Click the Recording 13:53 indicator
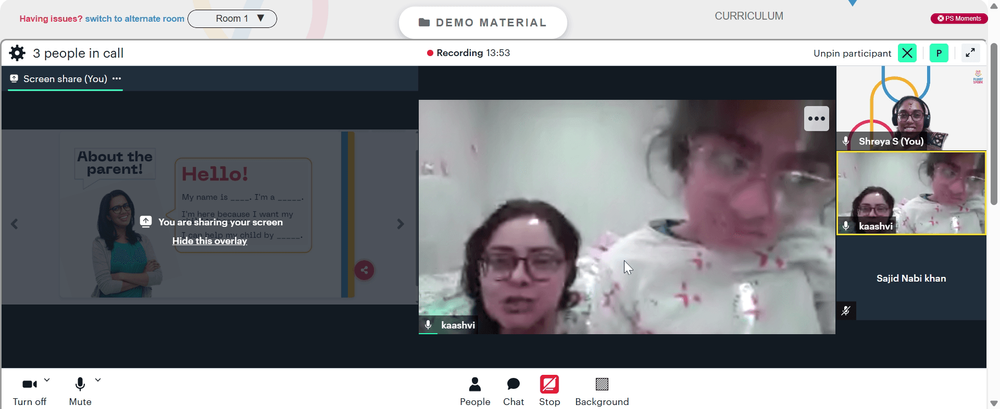Image resolution: width=1000 pixels, height=409 pixels. [x=468, y=53]
